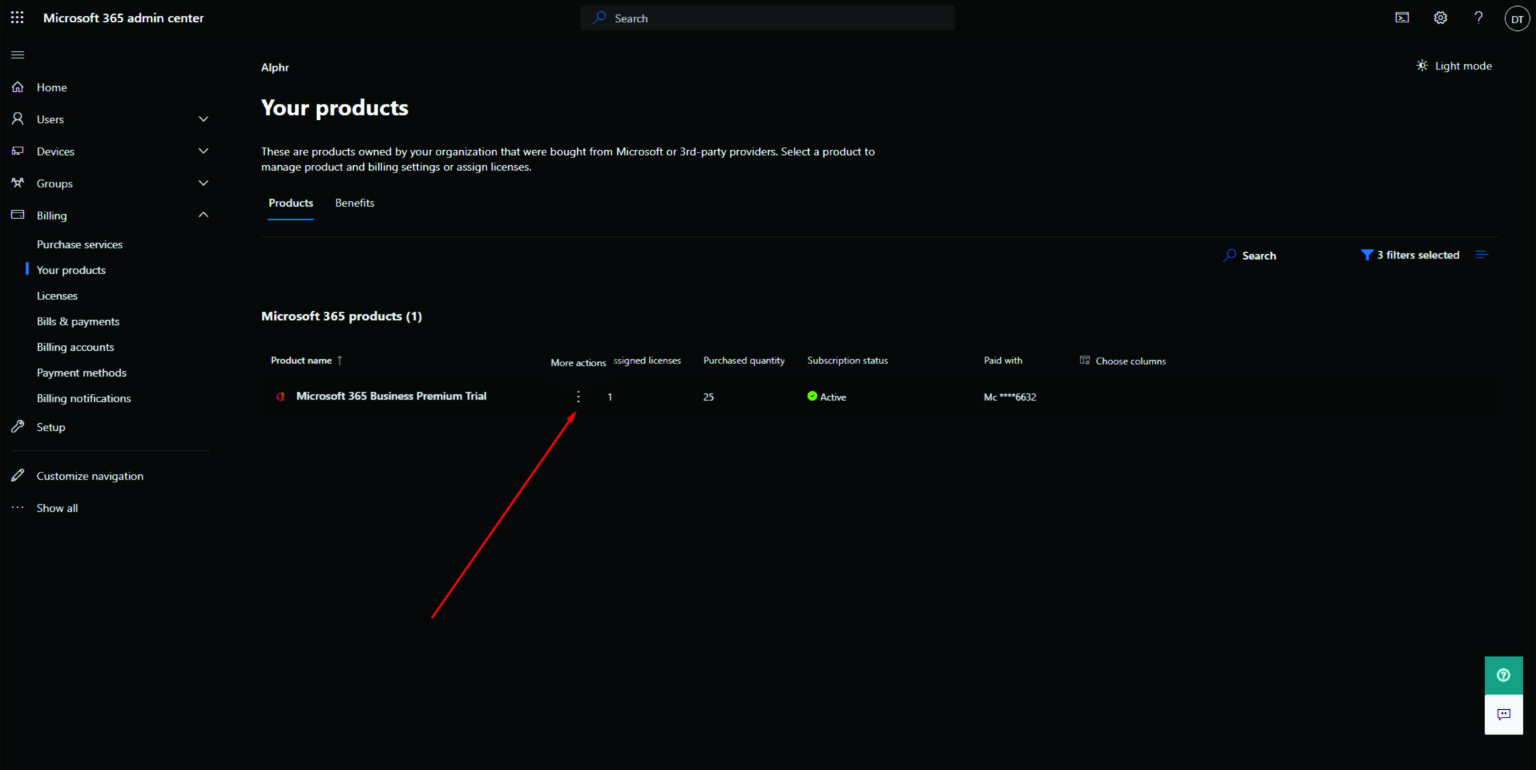Open More actions three-dot menu
The image size is (1536, 770).
tap(578, 397)
